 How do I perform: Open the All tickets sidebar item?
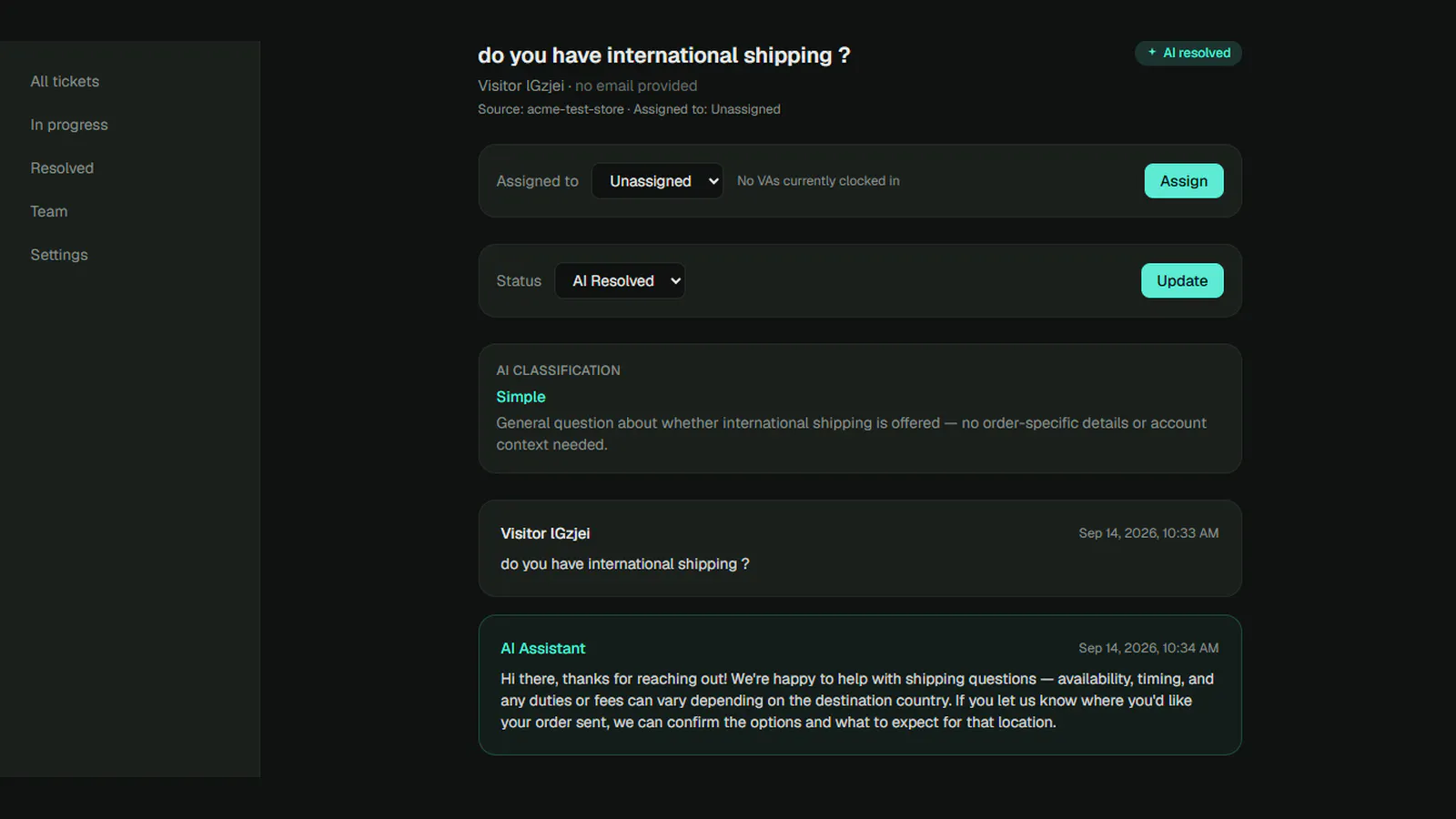click(65, 81)
